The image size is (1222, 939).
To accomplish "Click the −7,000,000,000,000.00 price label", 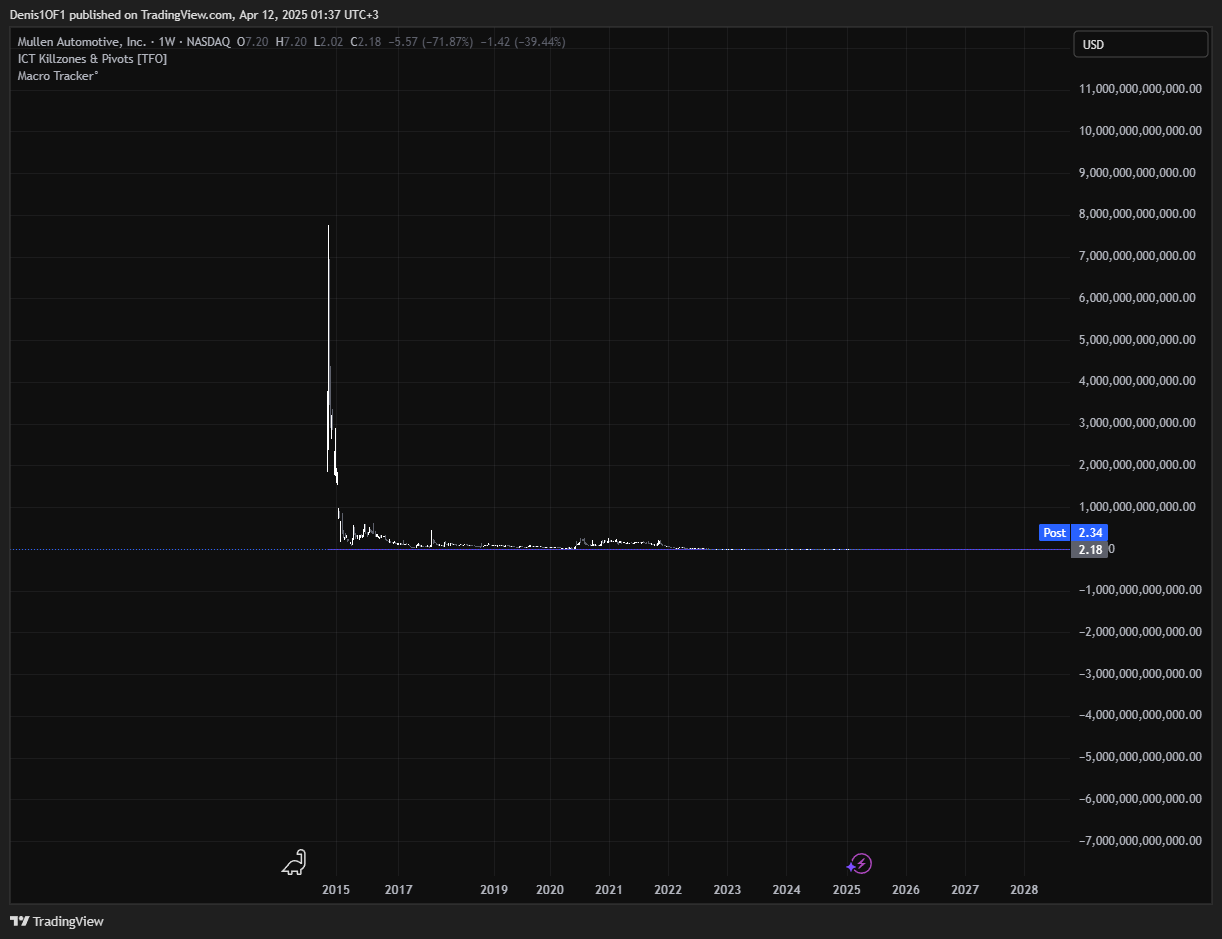I will [1138, 840].
